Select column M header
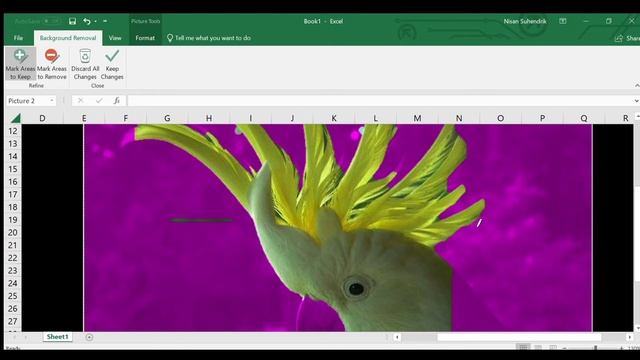Viewport: 640px width, 360px height. (x=417, y=118)
